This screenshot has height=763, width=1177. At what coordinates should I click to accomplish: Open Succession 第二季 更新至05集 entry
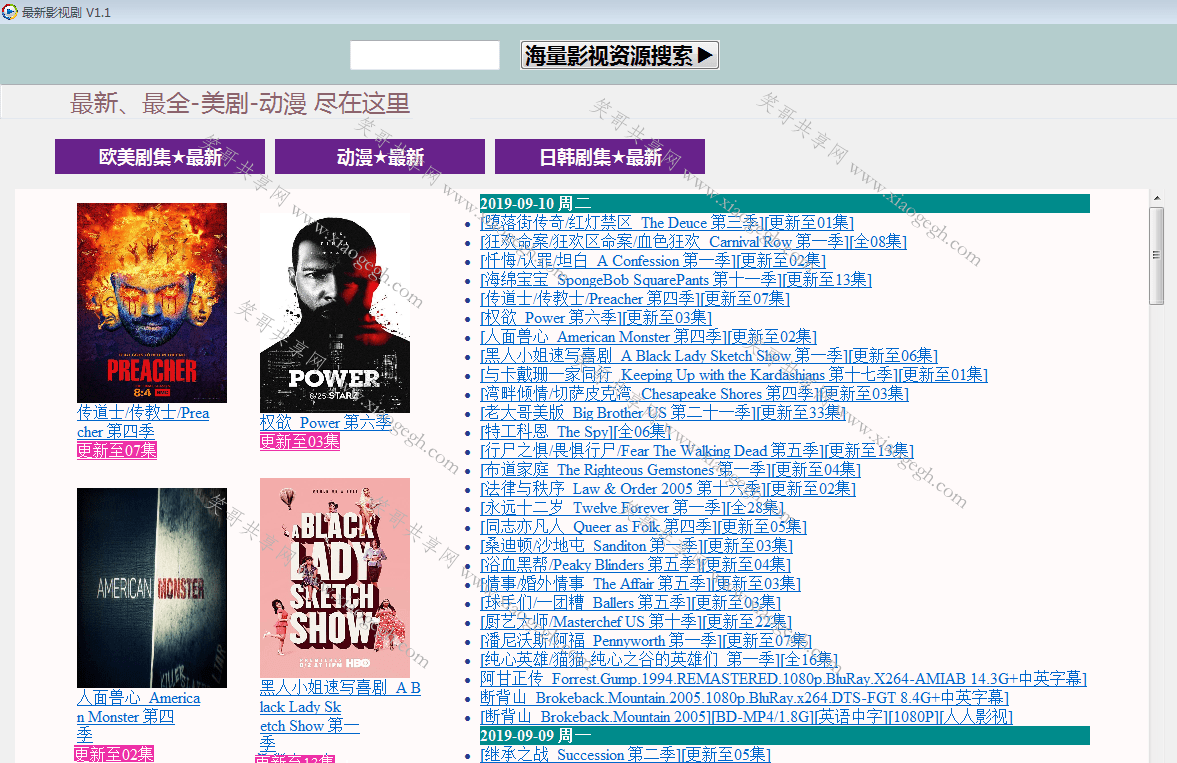click(625, 755)
